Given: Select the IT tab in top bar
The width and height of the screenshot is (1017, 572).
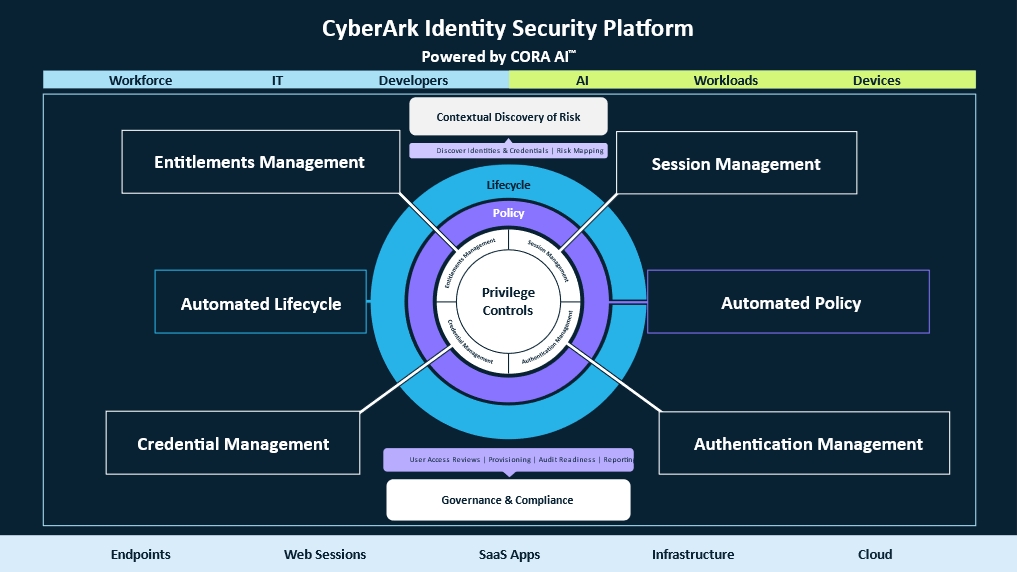Looking at the screenshot, I should pos(277,80).
